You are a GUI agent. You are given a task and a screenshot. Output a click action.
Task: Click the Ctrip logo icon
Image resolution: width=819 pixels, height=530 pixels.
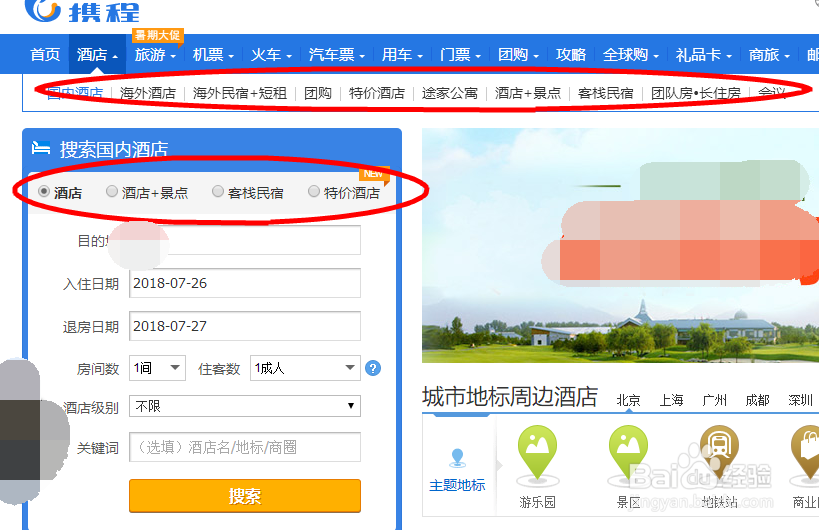click(43, 9)
